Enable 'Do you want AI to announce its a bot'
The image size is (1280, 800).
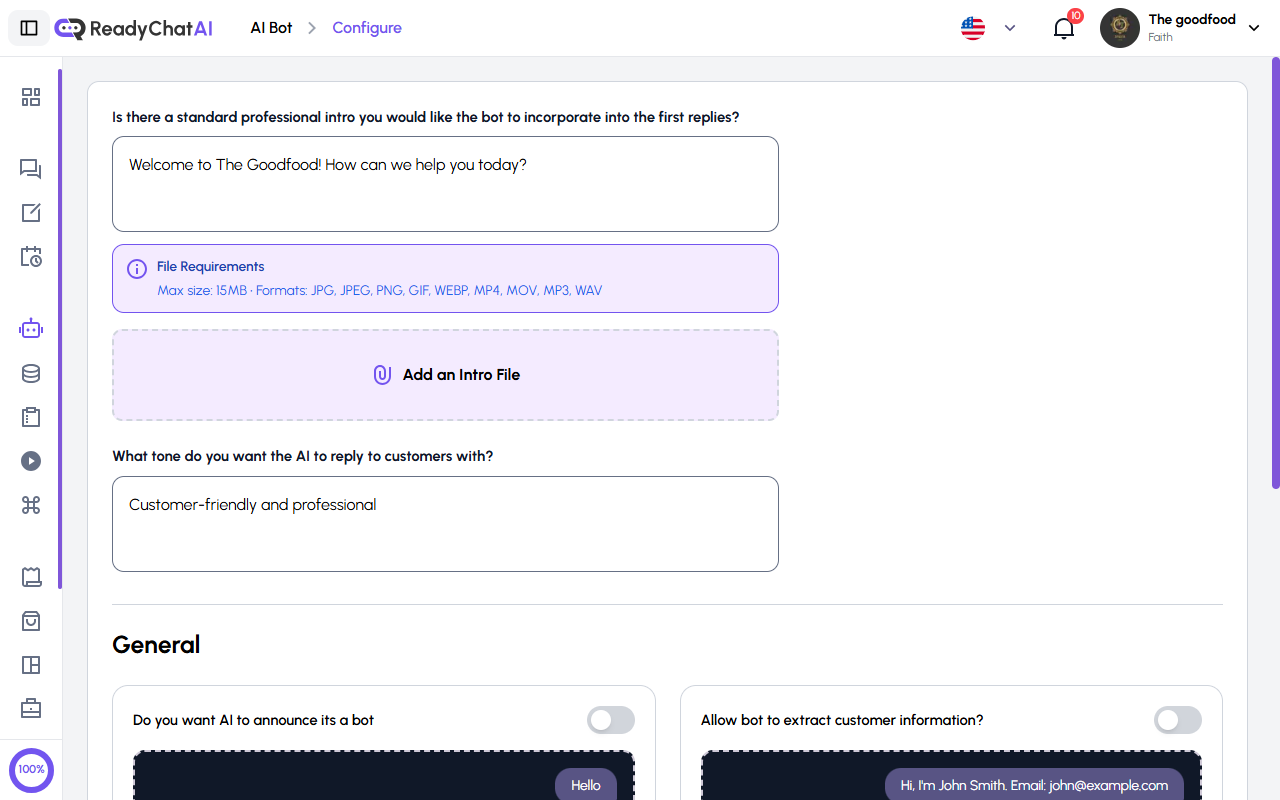click(x=610, y=720)
